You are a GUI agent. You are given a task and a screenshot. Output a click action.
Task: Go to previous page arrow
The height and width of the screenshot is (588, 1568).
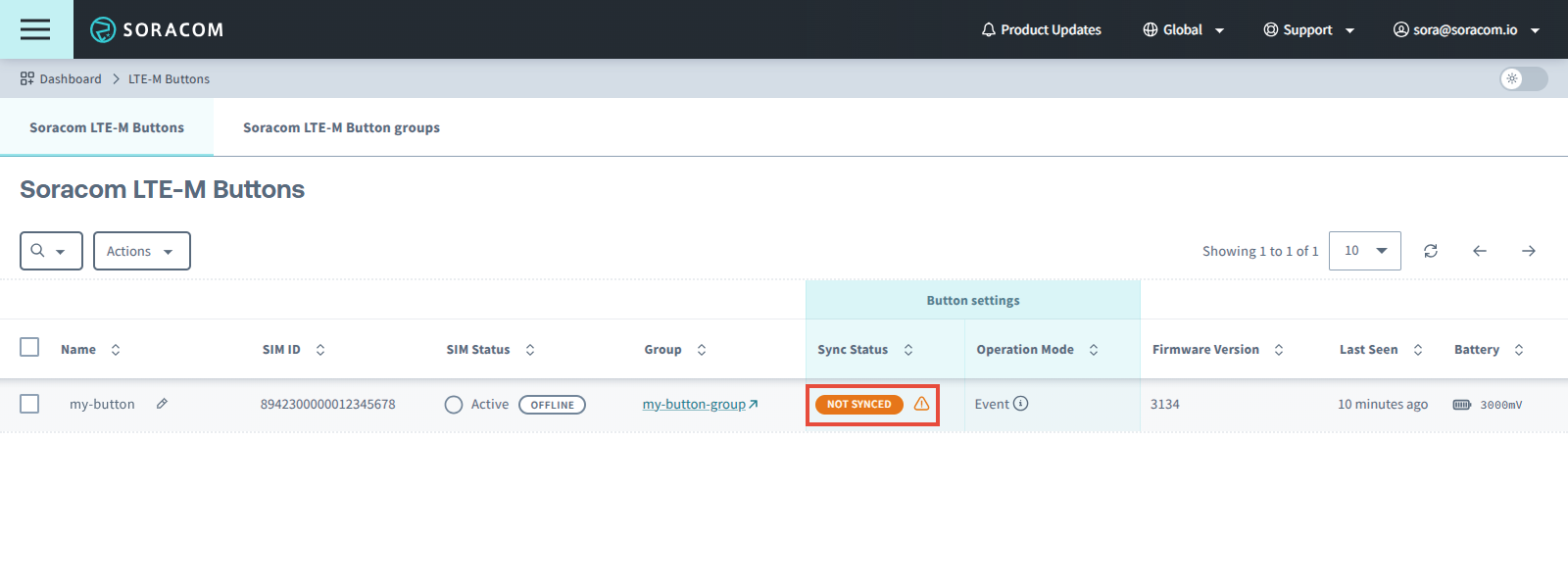1480,251
